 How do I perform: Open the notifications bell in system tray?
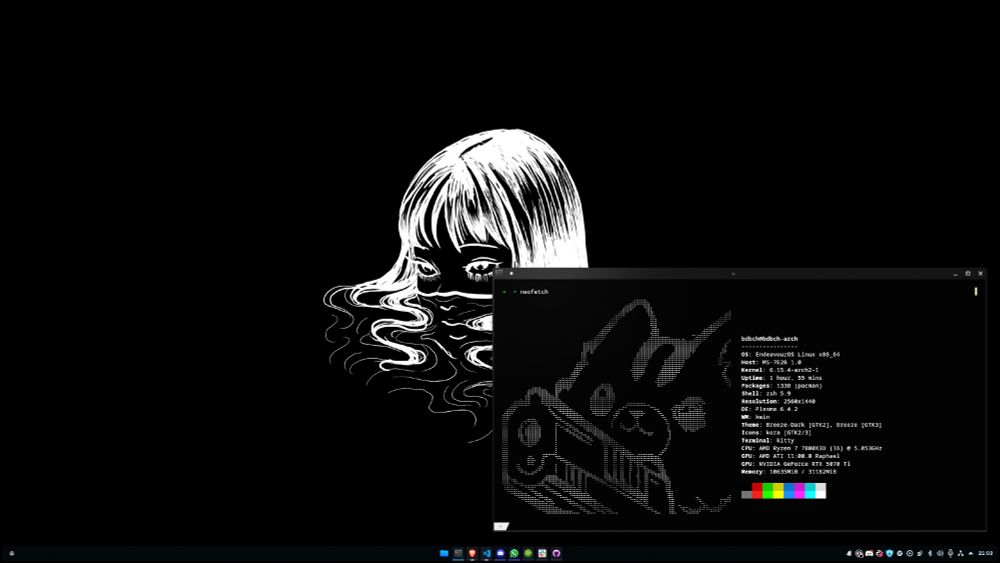pos(849,553)
